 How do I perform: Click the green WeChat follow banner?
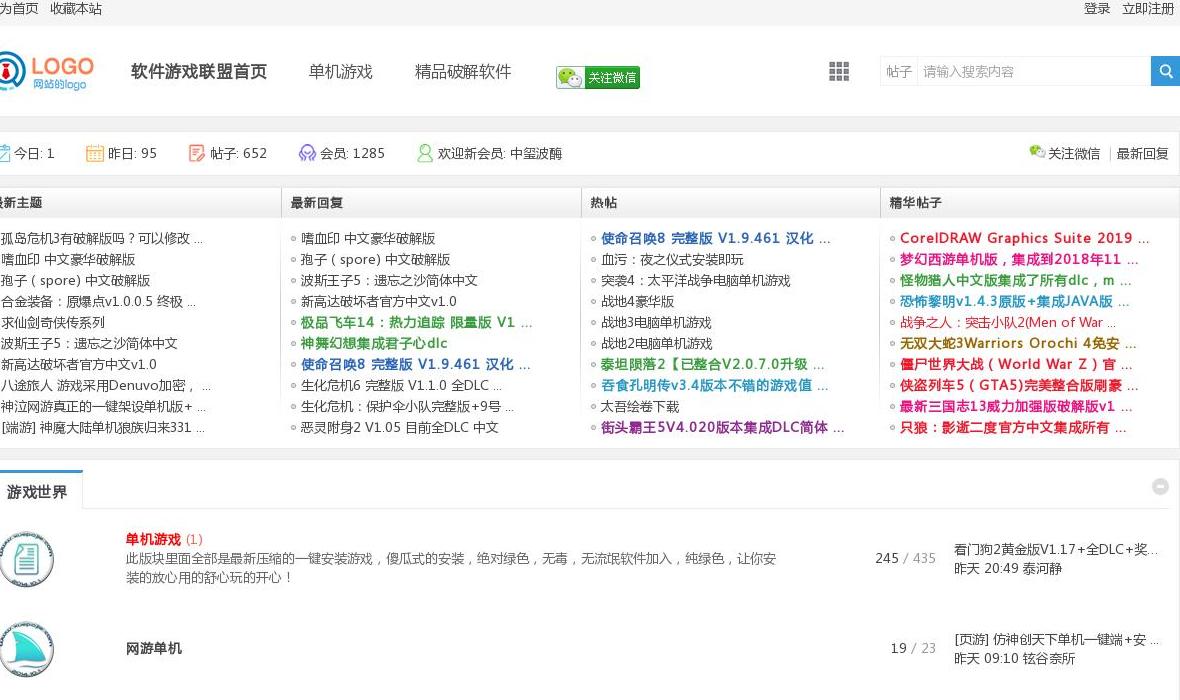point(598,77)
